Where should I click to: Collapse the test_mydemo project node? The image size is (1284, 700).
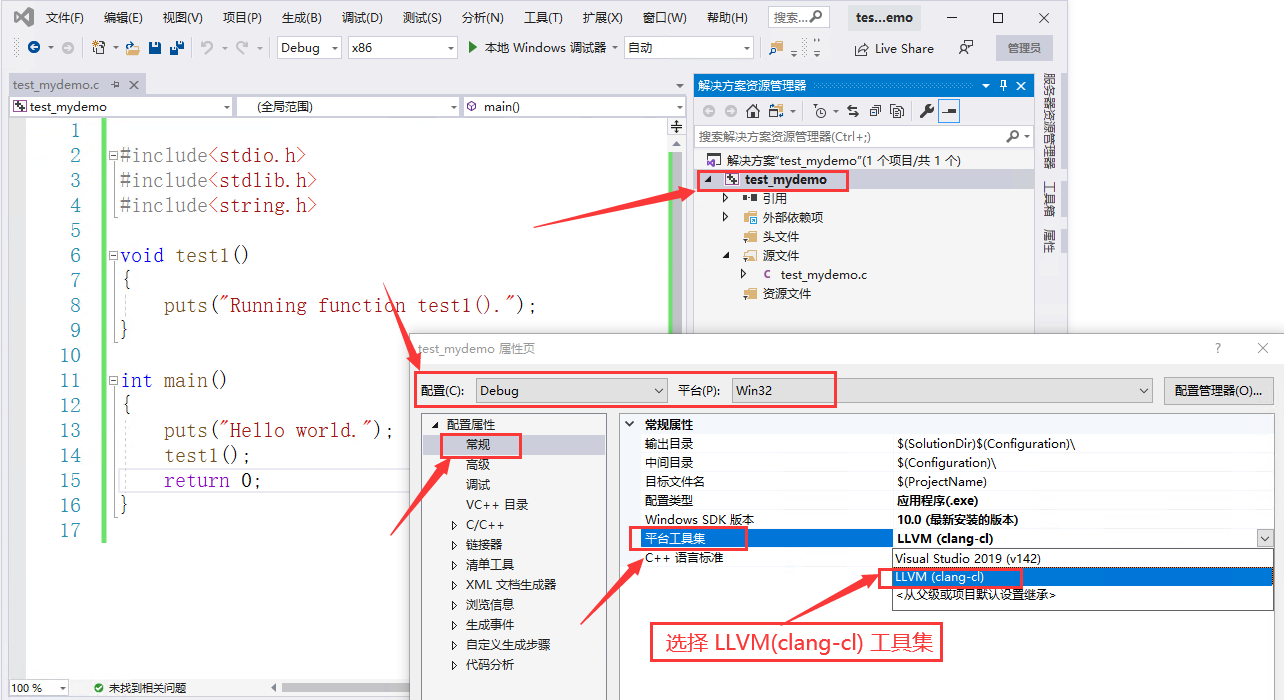tap(709, 180)
